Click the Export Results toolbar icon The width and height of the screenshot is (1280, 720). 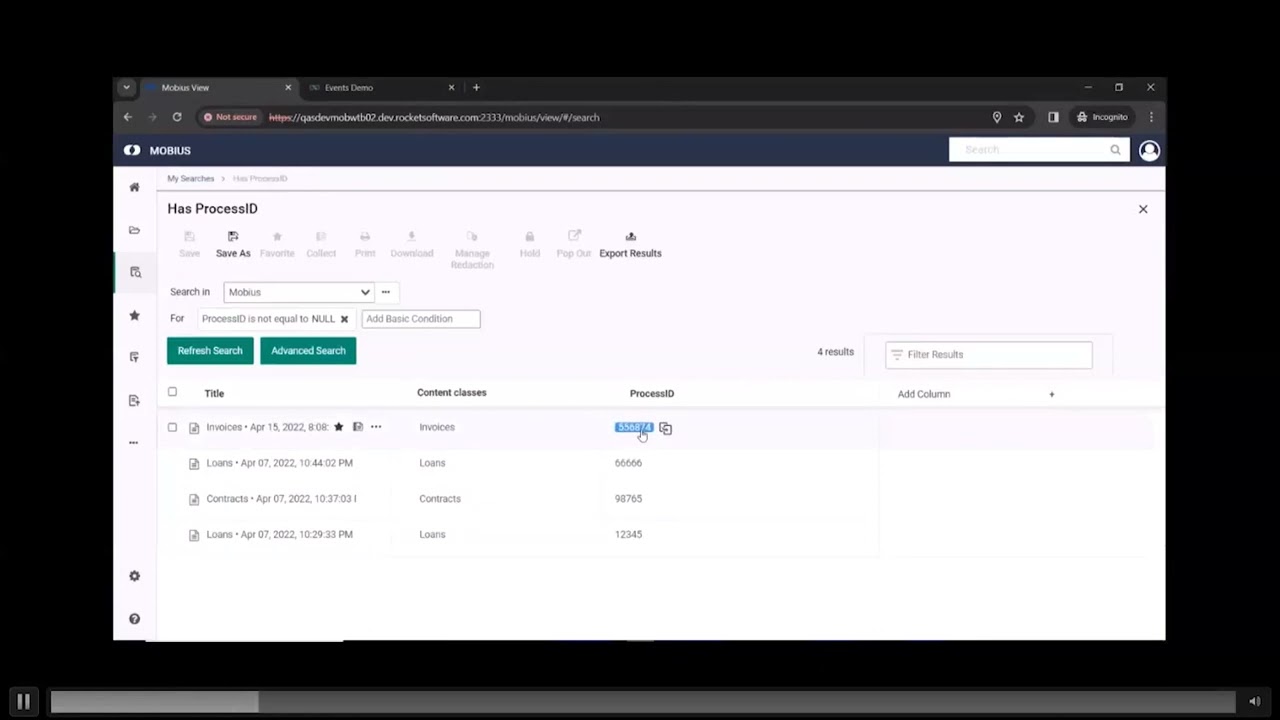coord(630,244)
